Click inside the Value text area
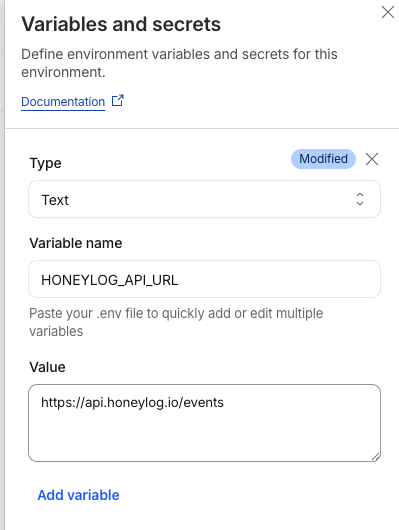This screenshot has height=530, width=399. (205, 423)
